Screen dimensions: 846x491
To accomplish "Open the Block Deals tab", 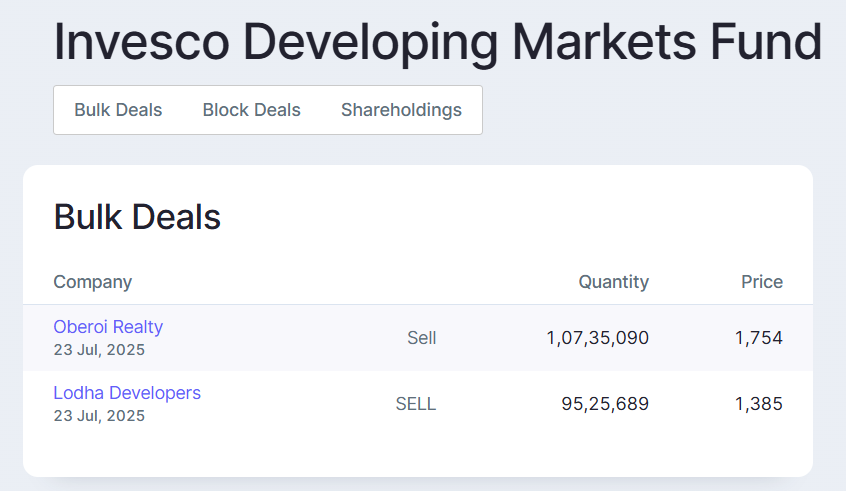I will click(251, 110).
